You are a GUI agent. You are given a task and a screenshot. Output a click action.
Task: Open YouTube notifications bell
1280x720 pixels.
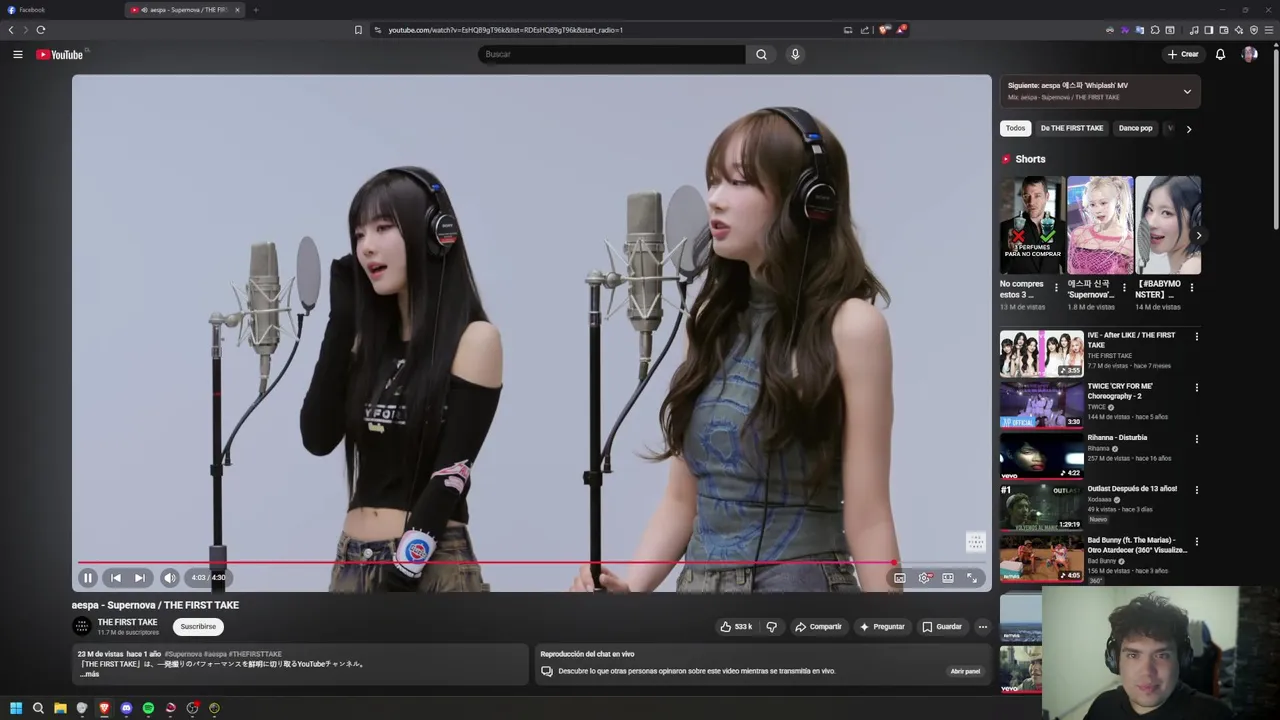(x=1220, y=54)
